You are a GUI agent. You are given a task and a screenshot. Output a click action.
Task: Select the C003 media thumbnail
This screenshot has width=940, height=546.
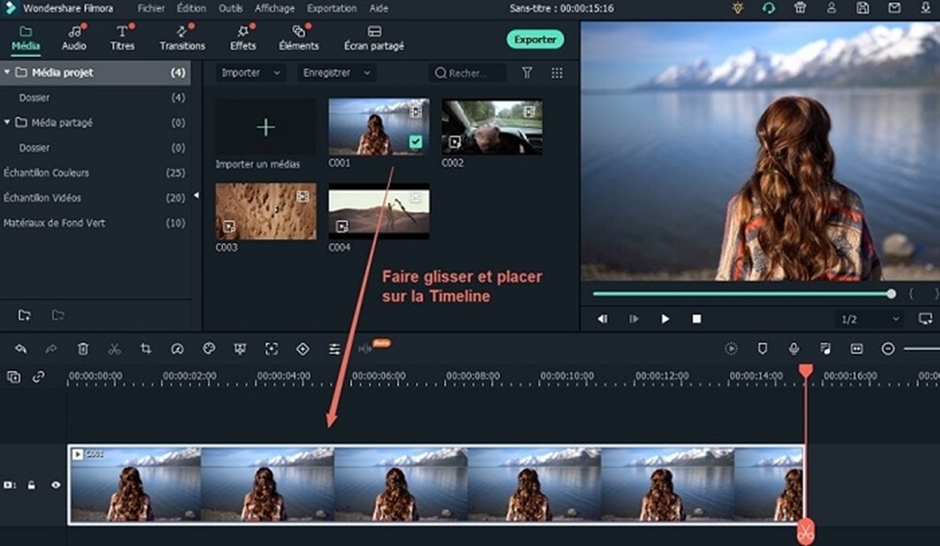tap(266, 211)
